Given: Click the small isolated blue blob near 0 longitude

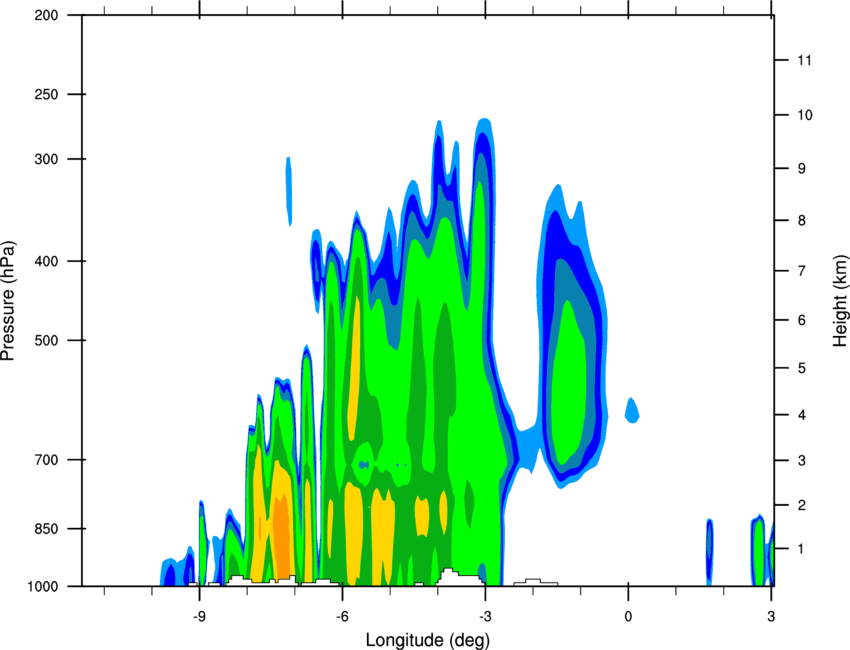Looking at the screenshot, I should pos(632,410).
